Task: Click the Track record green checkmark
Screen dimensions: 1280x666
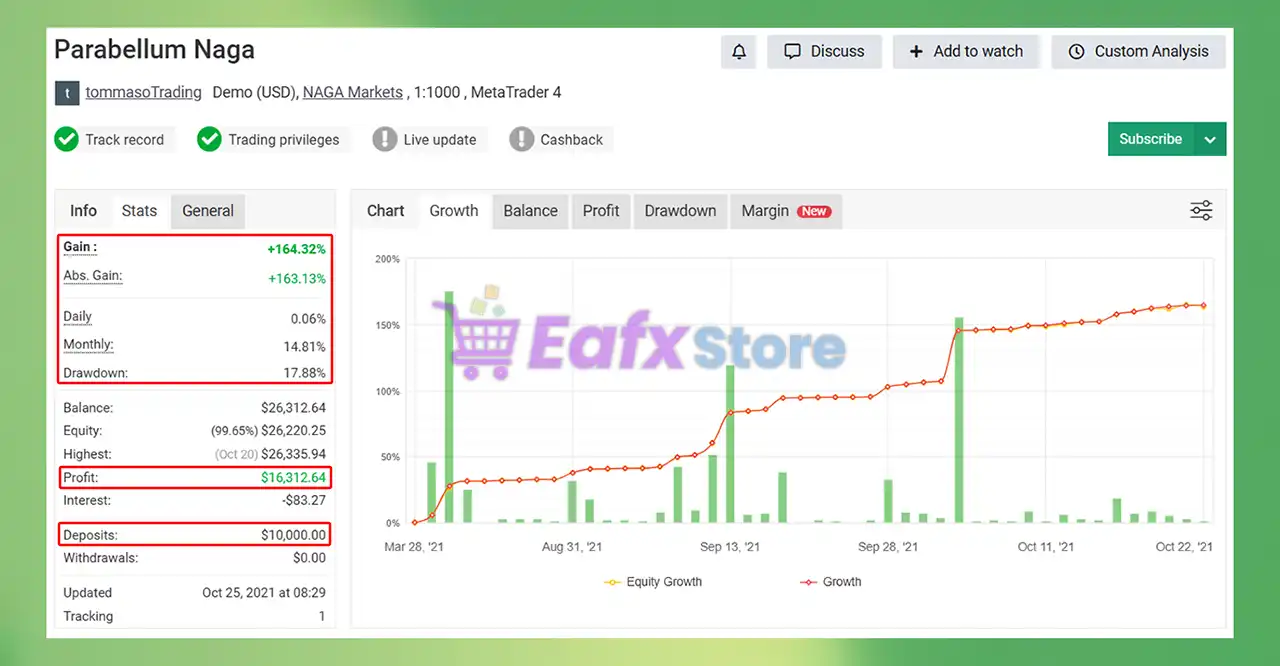Action: pyautogui.click(x=66, y=139)
